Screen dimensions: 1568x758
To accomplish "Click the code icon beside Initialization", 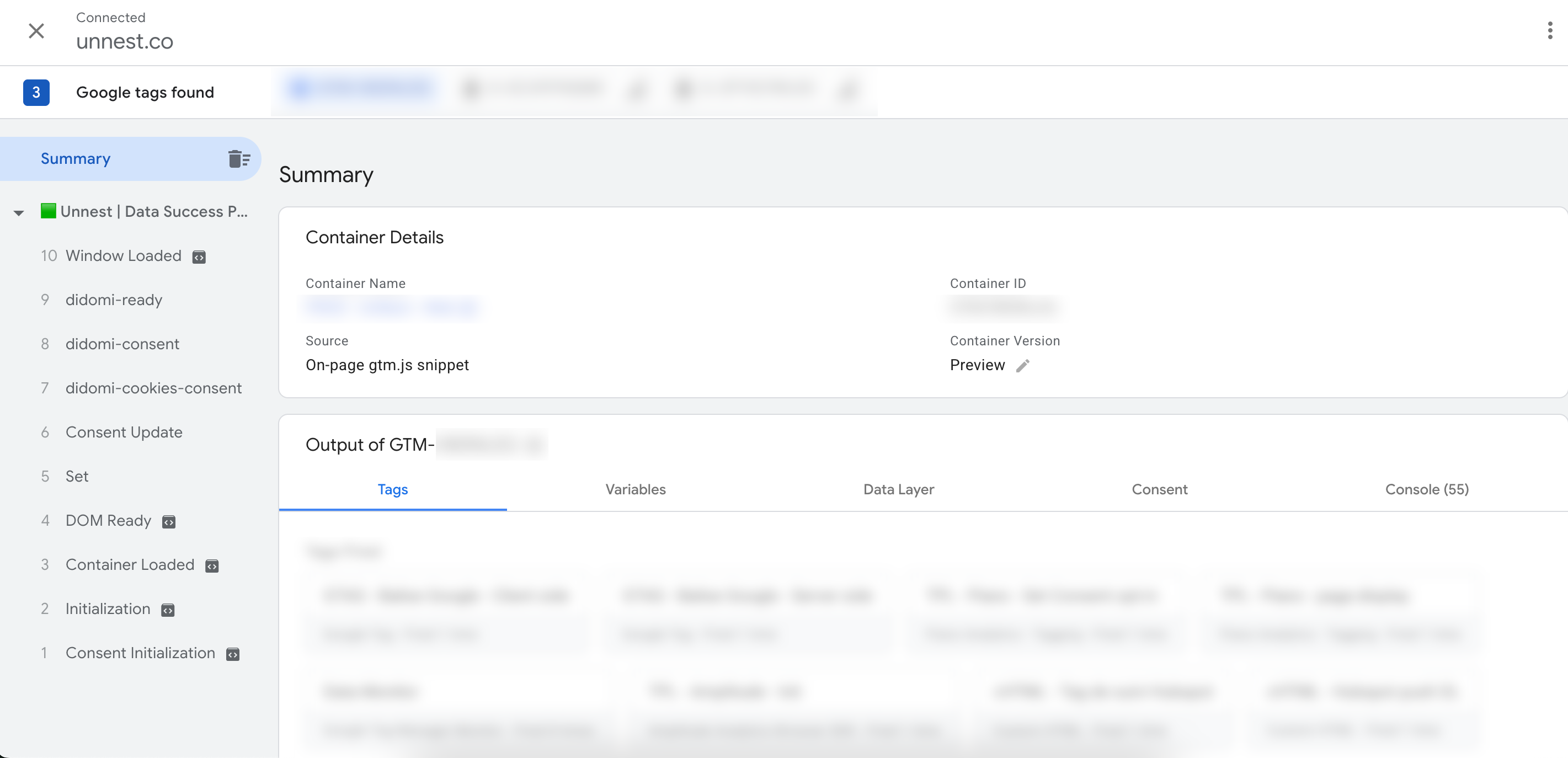I will pyautogui.click(x=167, y=610).
